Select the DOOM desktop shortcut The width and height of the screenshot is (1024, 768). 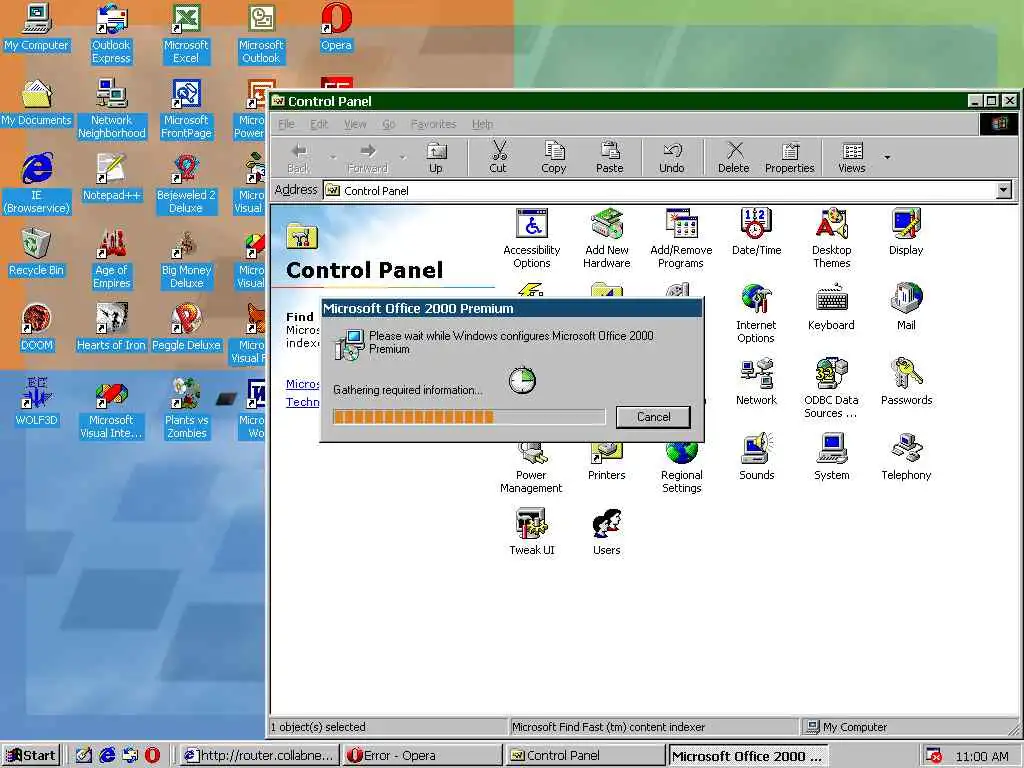coord(36,327)
